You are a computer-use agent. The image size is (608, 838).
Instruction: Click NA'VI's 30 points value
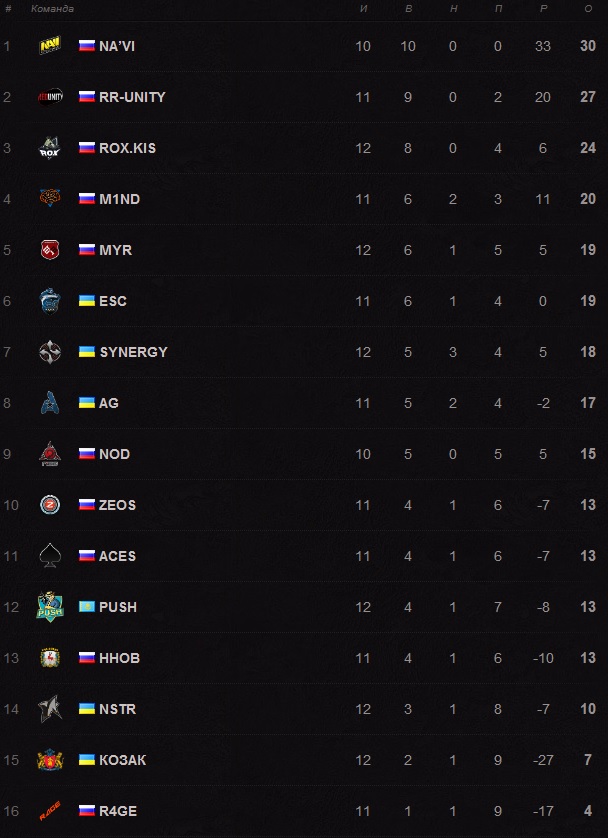click(587, 46)
